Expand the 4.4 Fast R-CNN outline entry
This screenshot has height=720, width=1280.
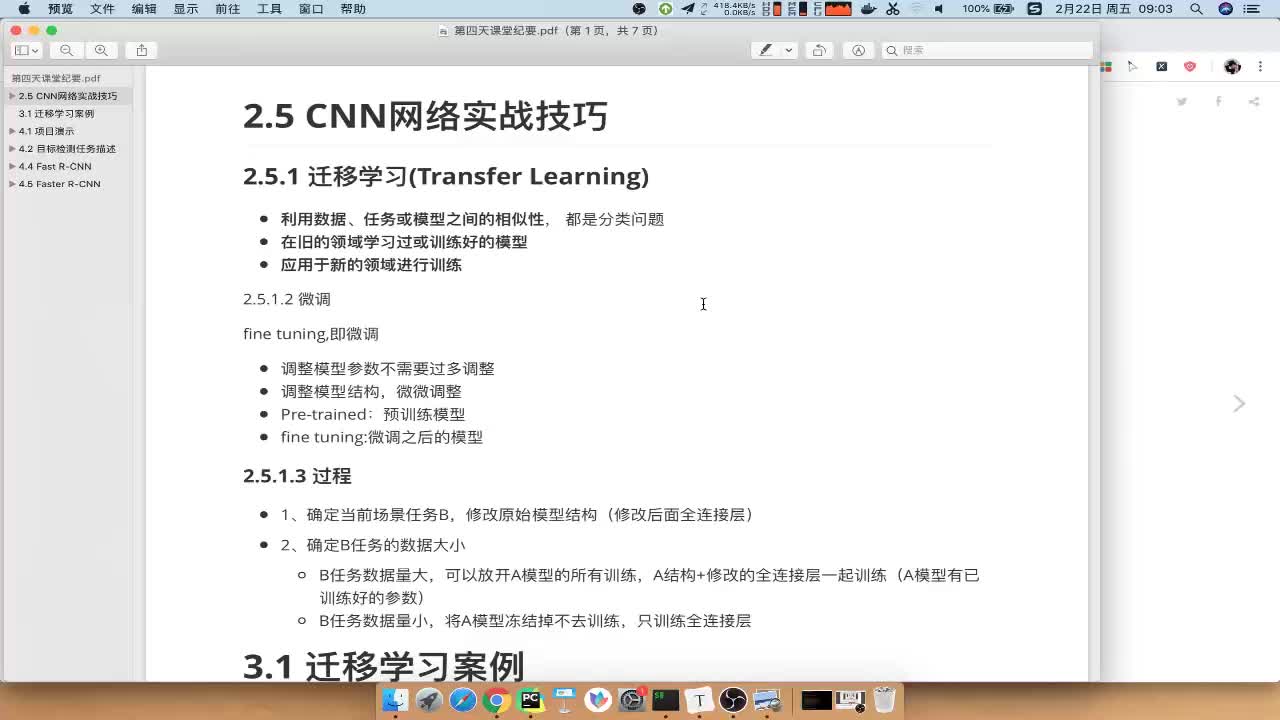click(12, 166)
